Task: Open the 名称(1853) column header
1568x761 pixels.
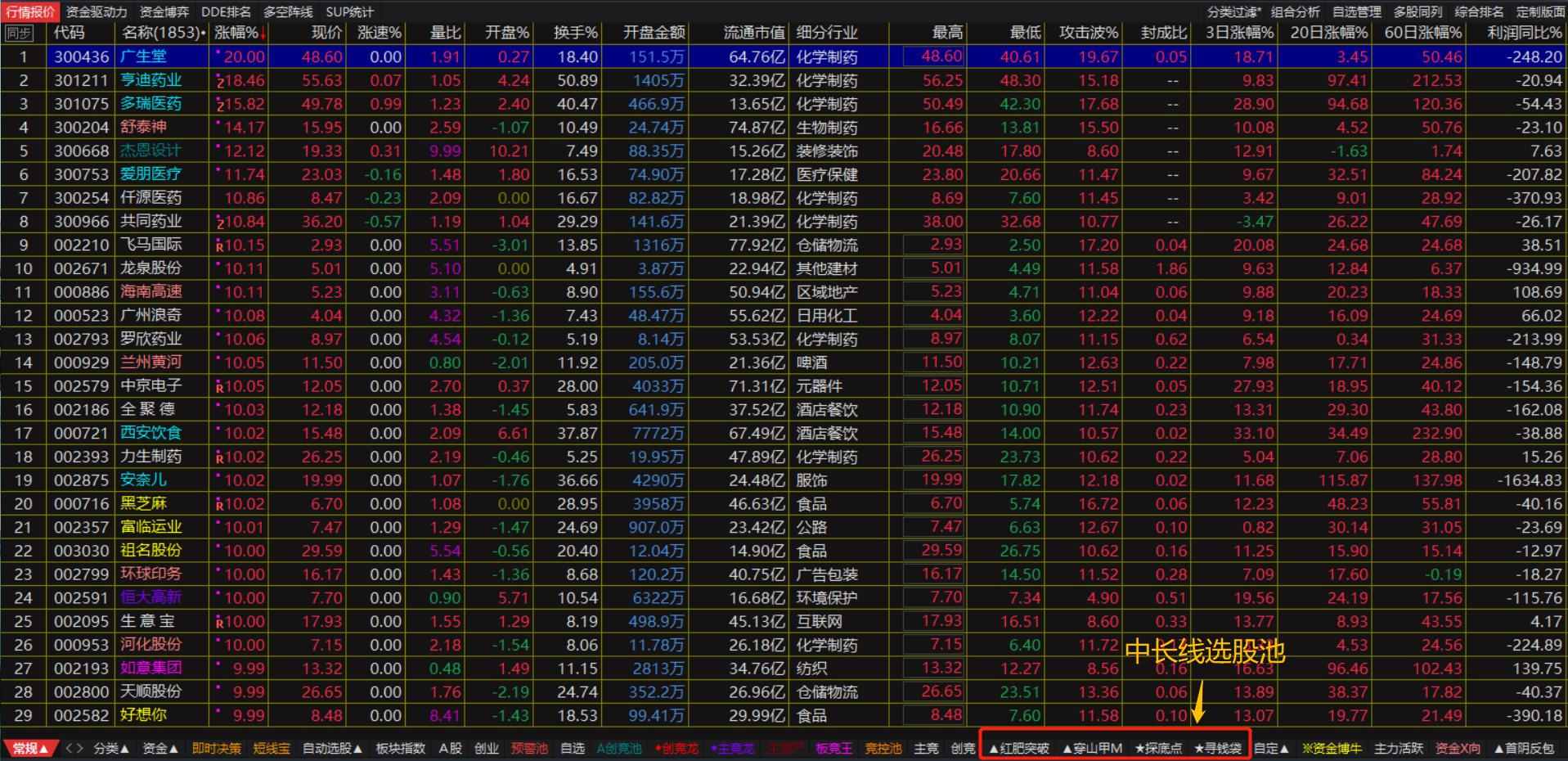Action: click(163, 33)
